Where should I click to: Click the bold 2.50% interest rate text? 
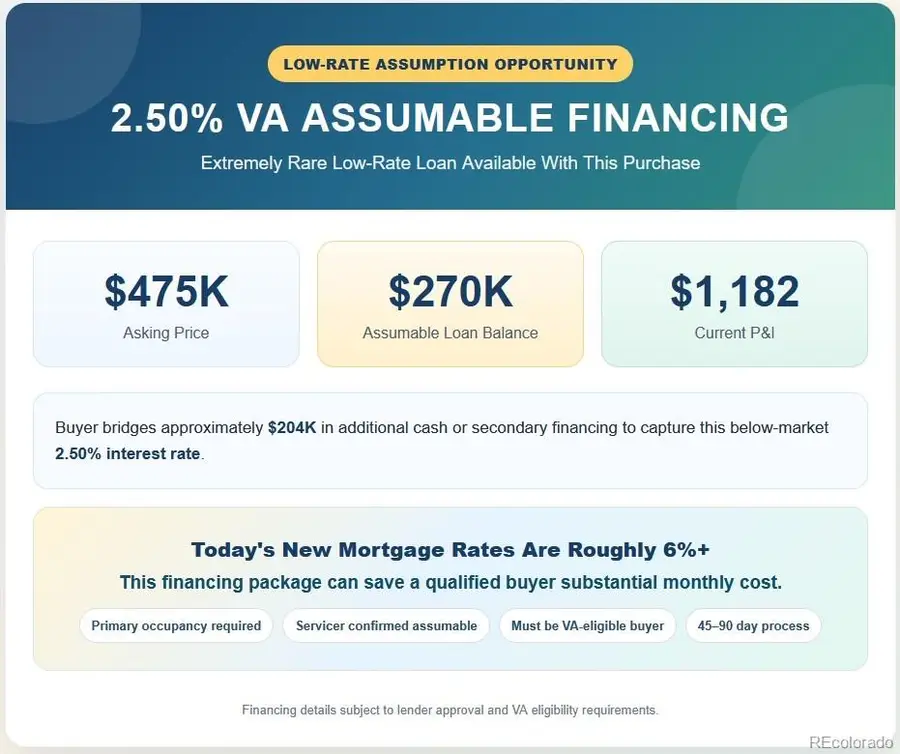tap(127, 453)
